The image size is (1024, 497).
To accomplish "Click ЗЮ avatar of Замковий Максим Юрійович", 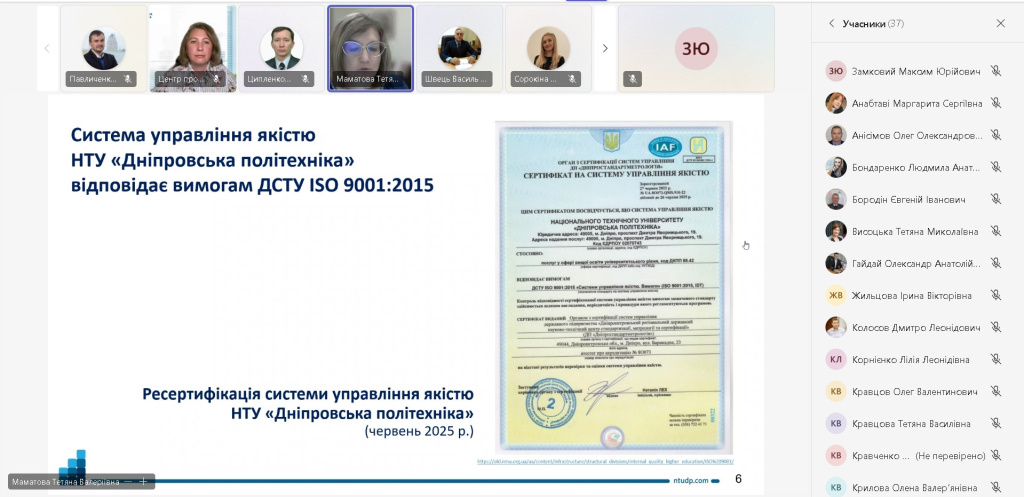I will click(x=836, y=71).
